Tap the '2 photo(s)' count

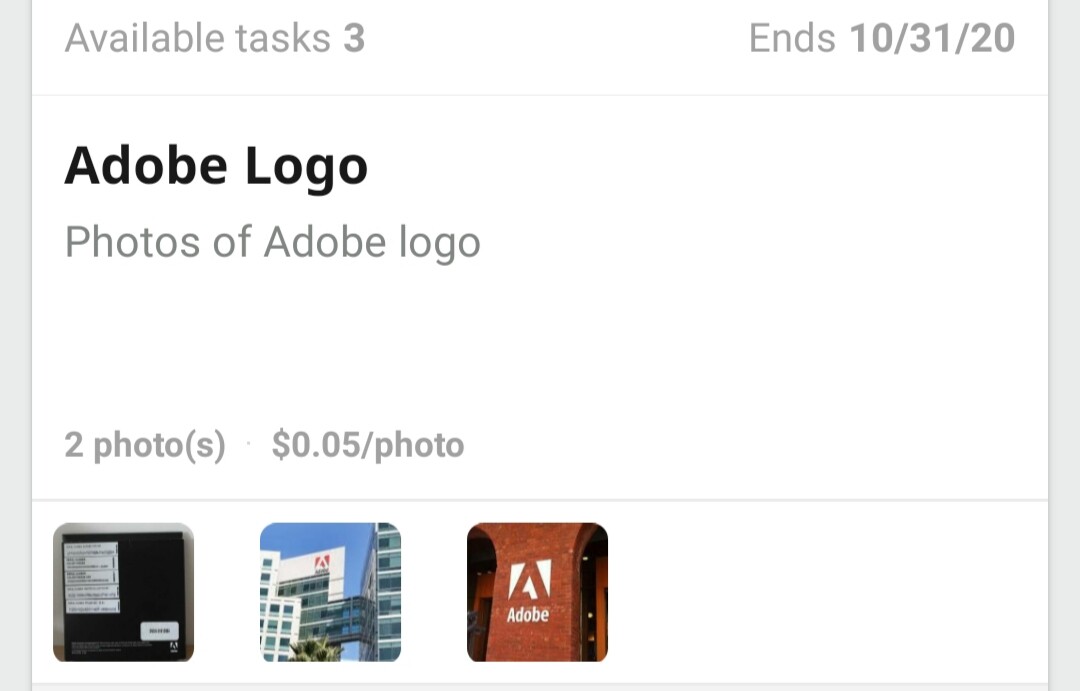[x=145, y=445]
